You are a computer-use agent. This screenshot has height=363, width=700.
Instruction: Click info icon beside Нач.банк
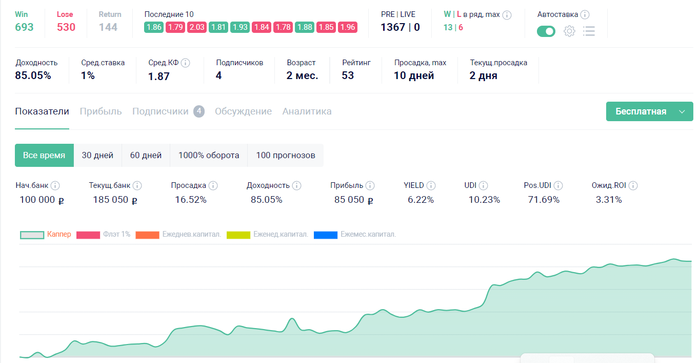[55, 185]
